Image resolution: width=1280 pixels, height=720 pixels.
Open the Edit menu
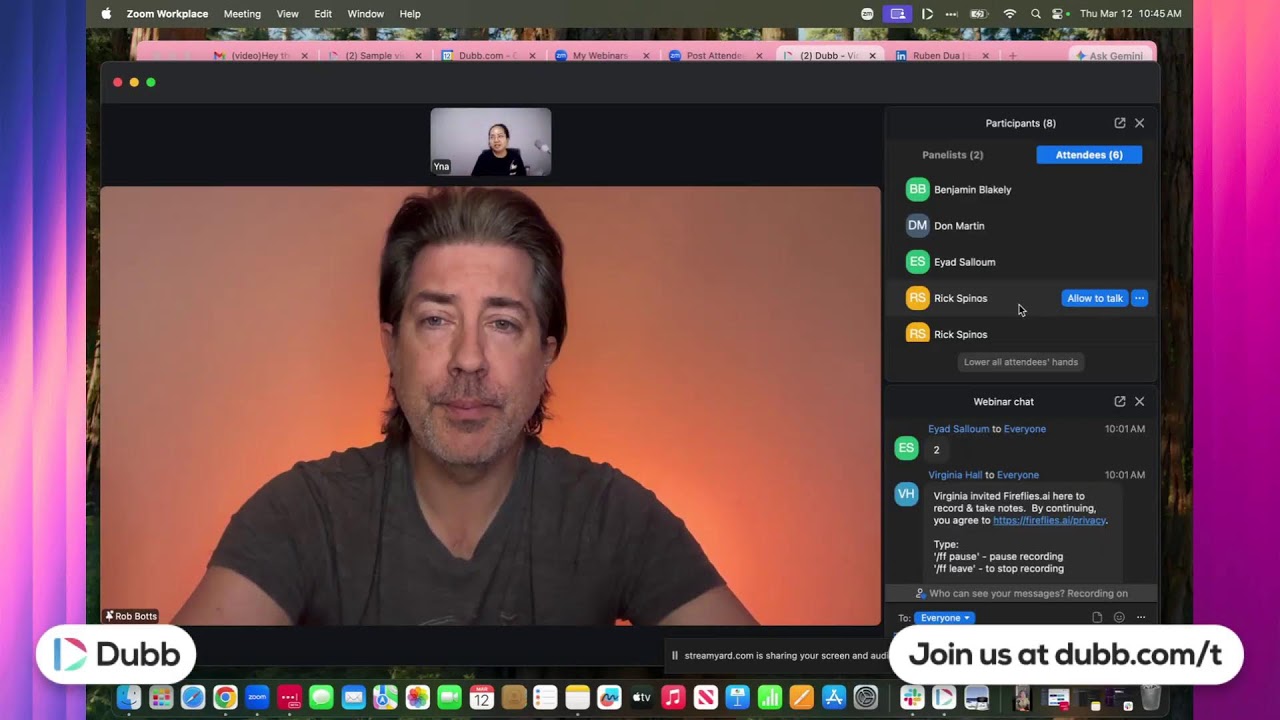[323, 14]
